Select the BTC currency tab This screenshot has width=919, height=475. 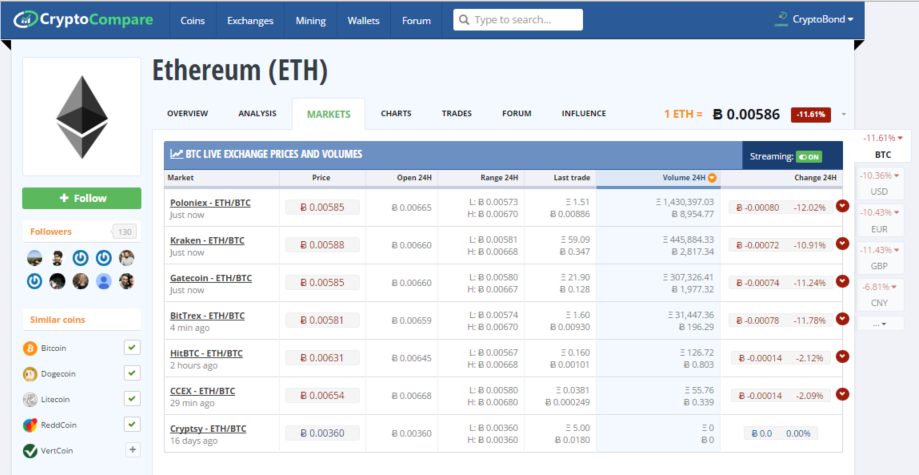click(883, 147)
